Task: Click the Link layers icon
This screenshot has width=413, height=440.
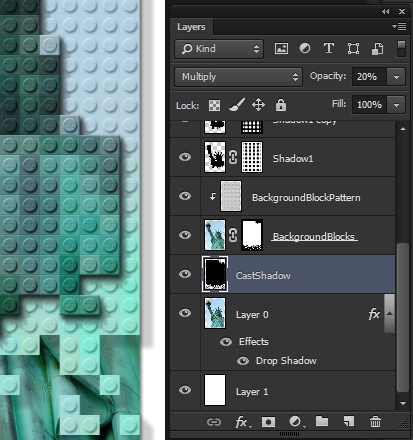Action: [x=214, y=422]
